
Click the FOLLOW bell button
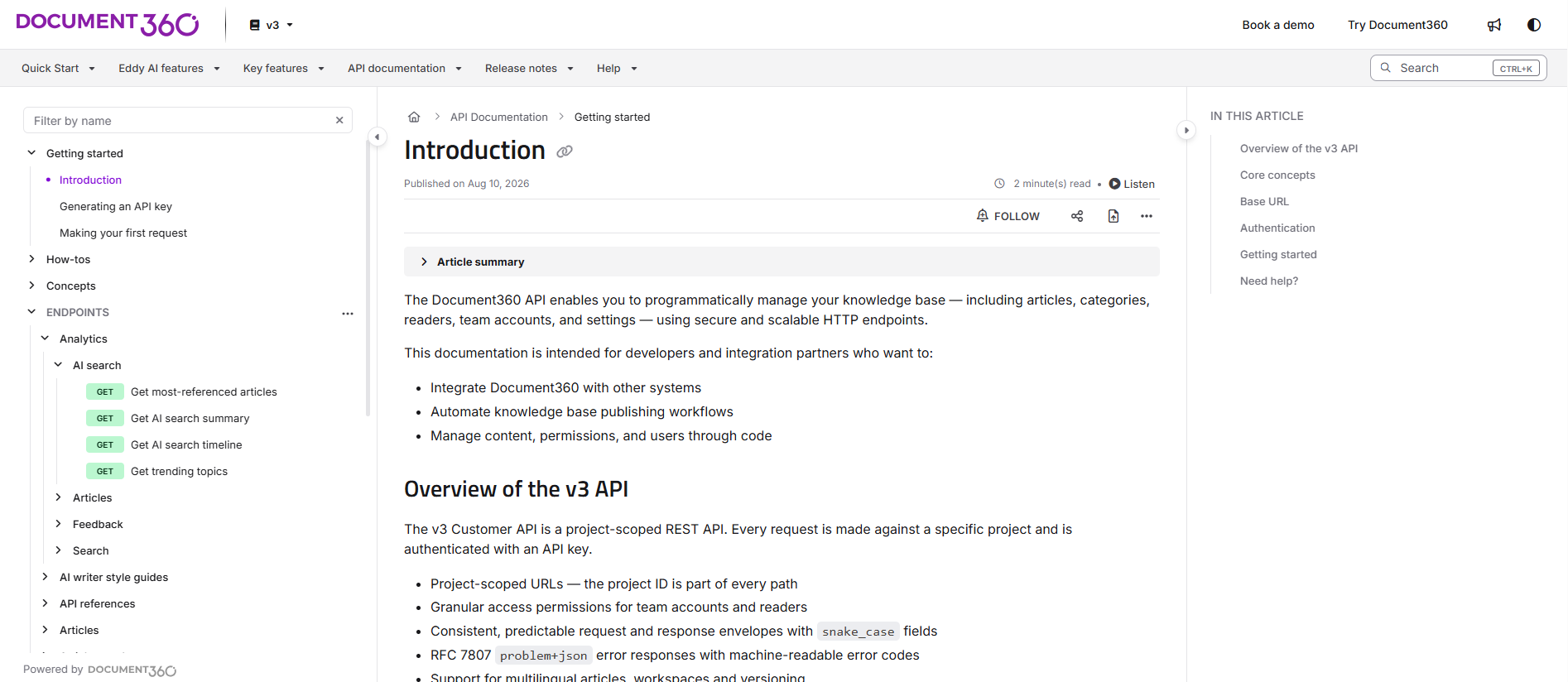[1008, 216]
